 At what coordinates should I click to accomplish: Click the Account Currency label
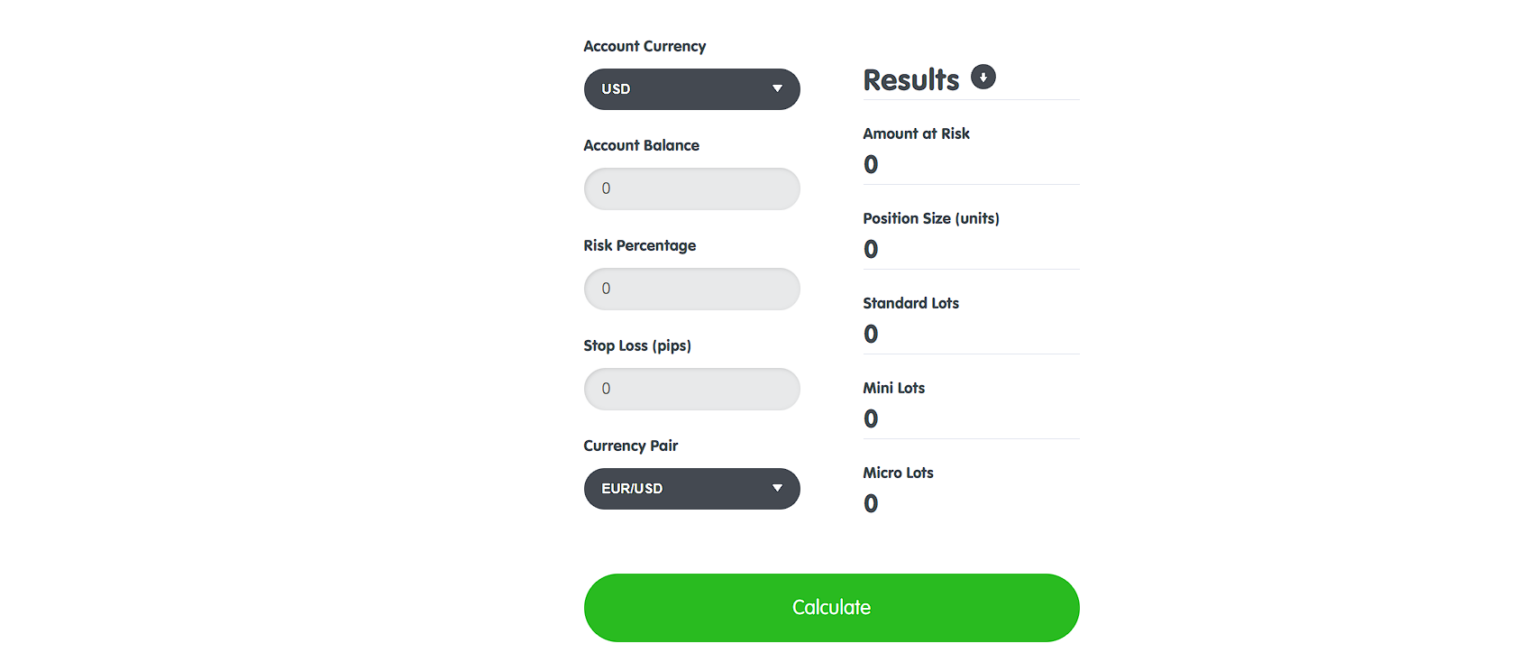[x=644, y=46]
